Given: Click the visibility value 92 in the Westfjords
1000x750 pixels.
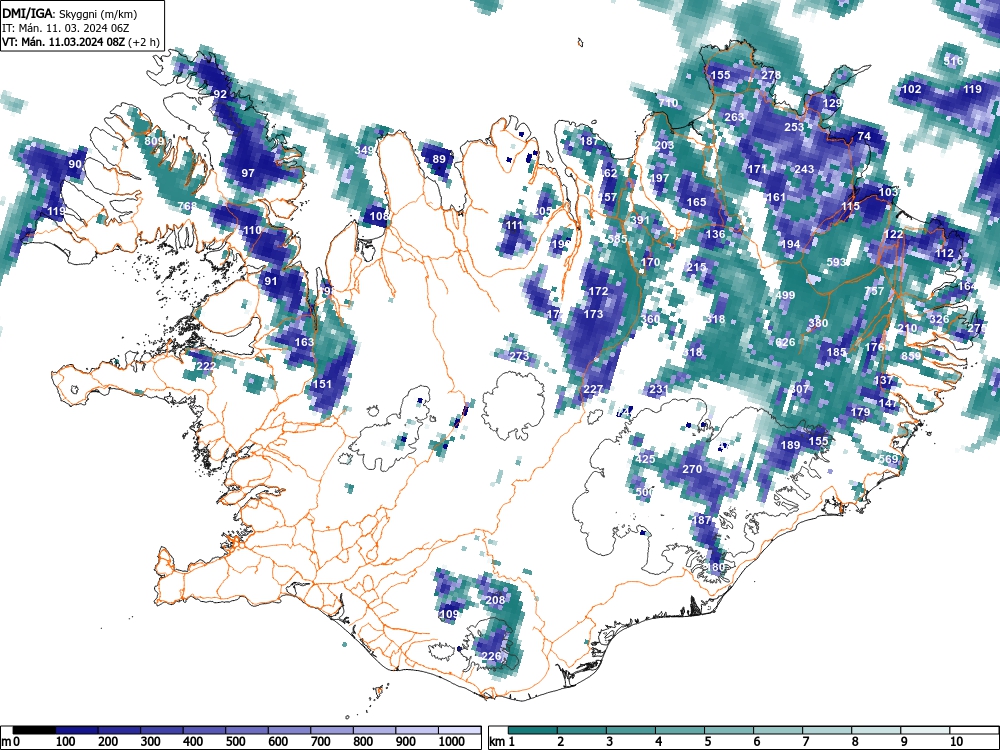Looking at the screenshot, I should (x=220, y=94).
